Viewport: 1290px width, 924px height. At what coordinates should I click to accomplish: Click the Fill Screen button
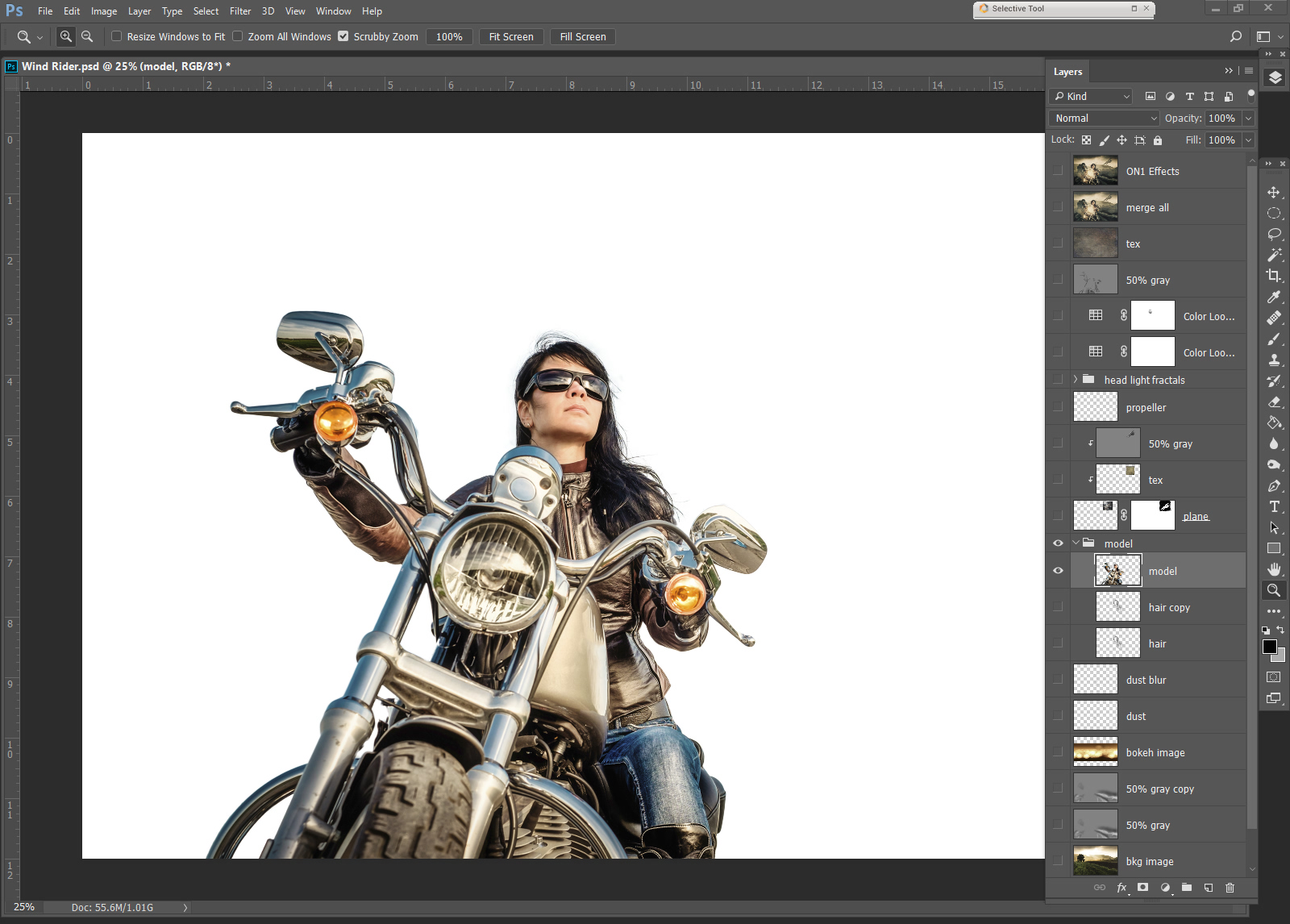[x=582, y=37]
